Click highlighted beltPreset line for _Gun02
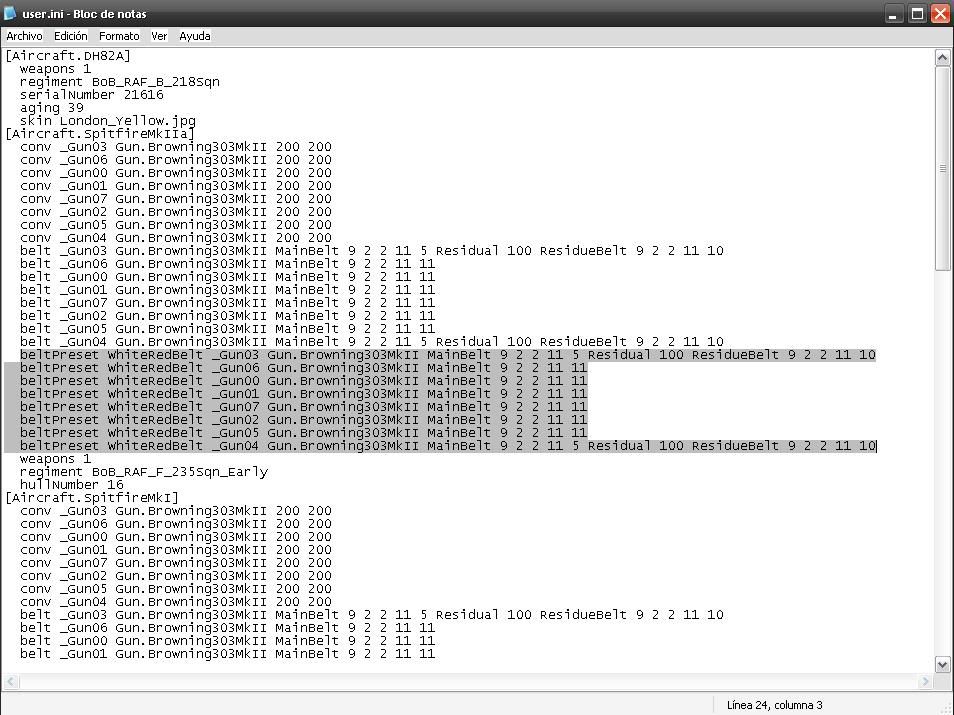 coord(303,420)
